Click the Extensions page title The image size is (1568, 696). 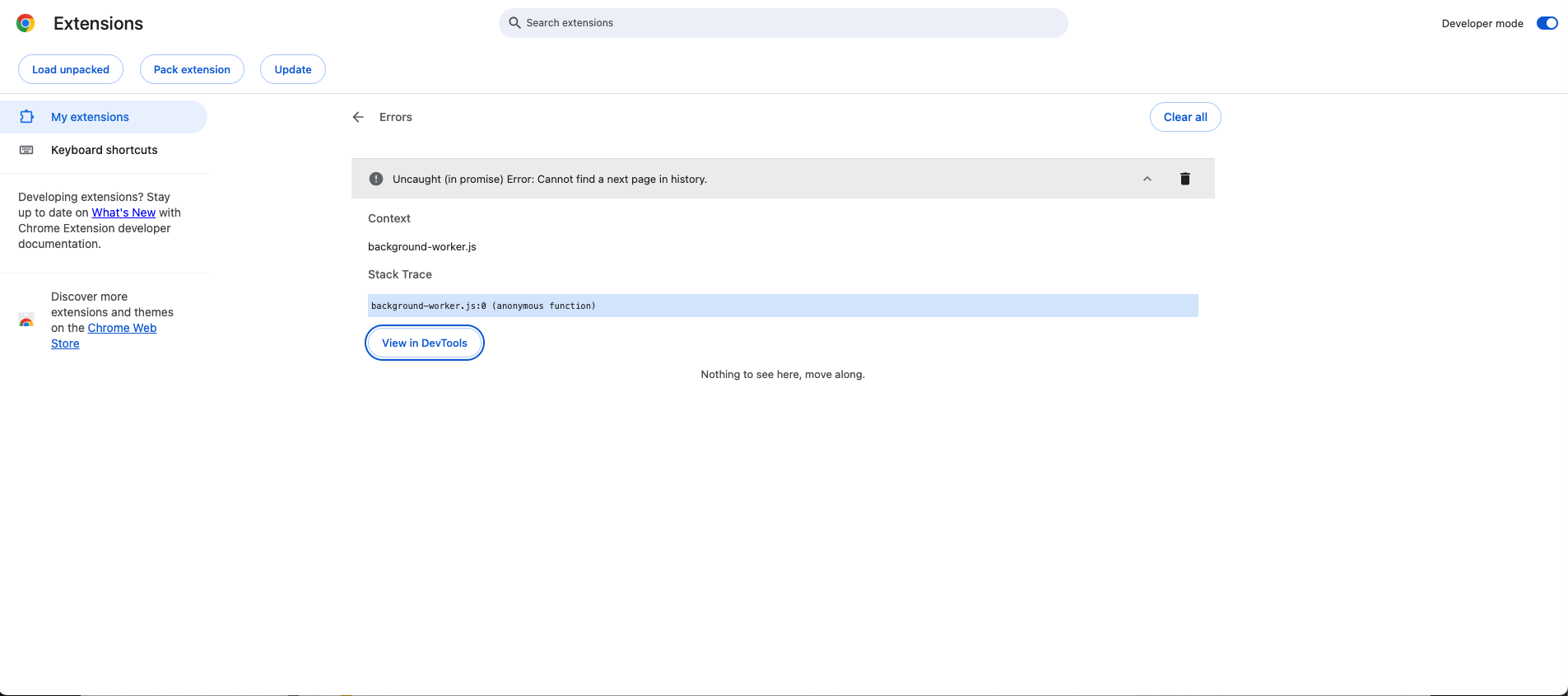[x=98, y=23]
